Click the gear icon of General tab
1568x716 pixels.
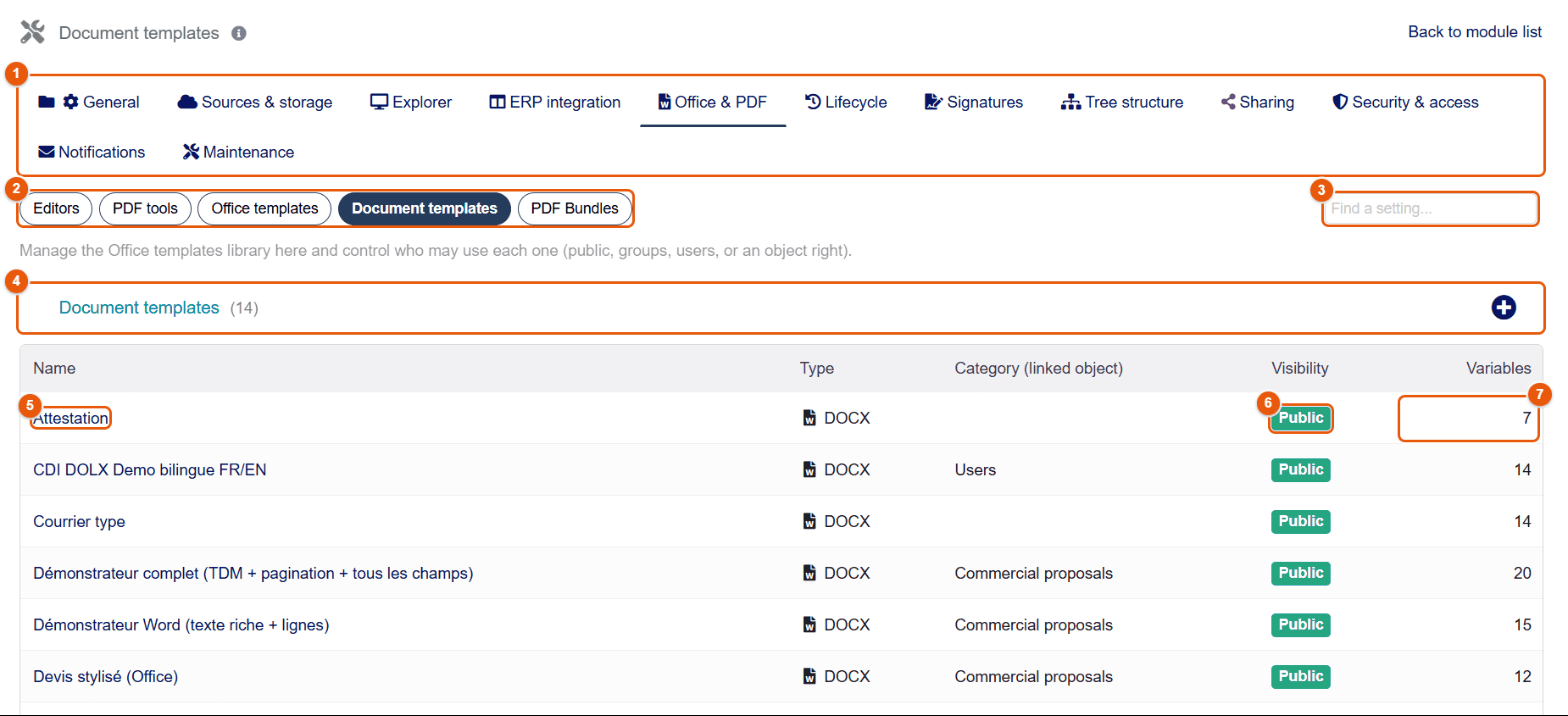point(70,102)
